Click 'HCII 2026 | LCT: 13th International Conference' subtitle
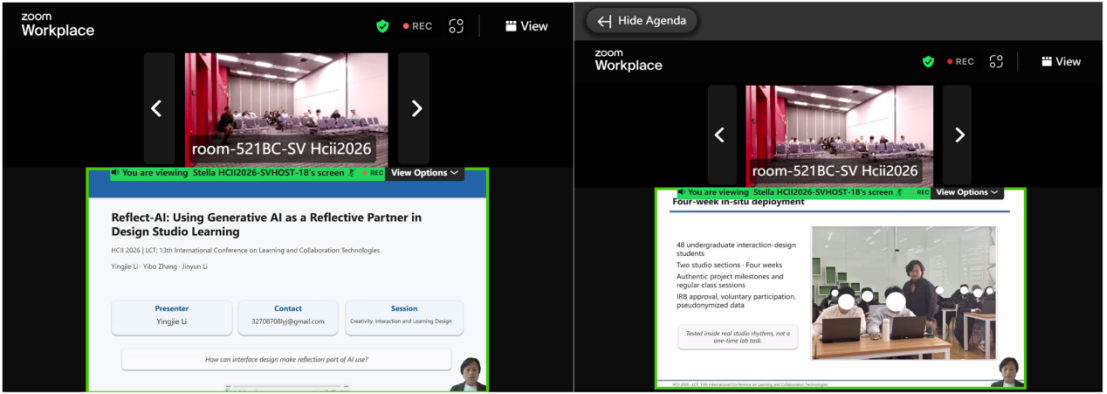This screenshot has width=1107, height=394. pos(246,250)
